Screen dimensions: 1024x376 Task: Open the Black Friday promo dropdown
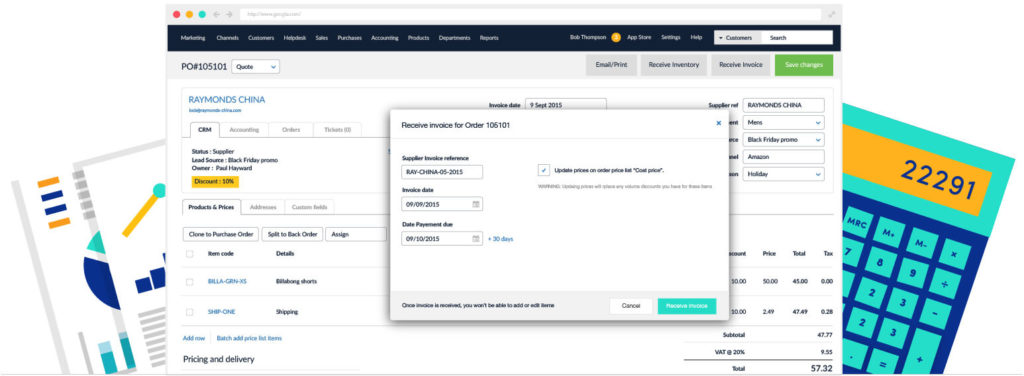tap(784, 140)
